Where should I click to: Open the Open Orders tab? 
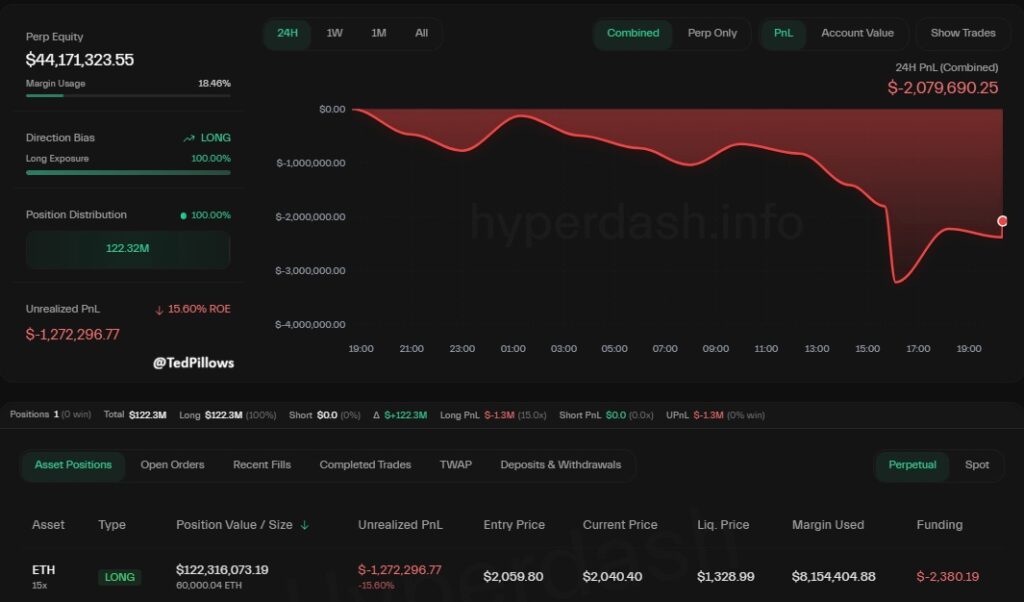(172, 465)
